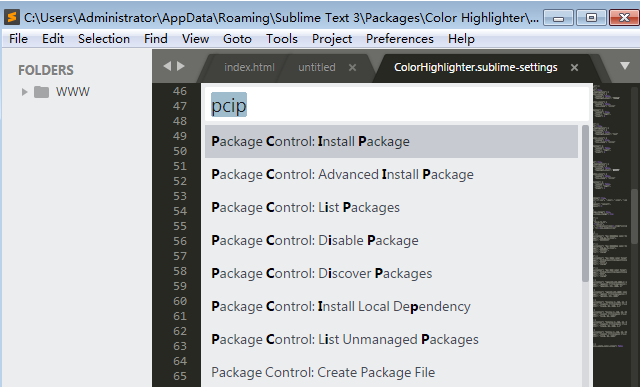Open the Project menu
Screen dimensions: 640x387
(x=332, y=39)
